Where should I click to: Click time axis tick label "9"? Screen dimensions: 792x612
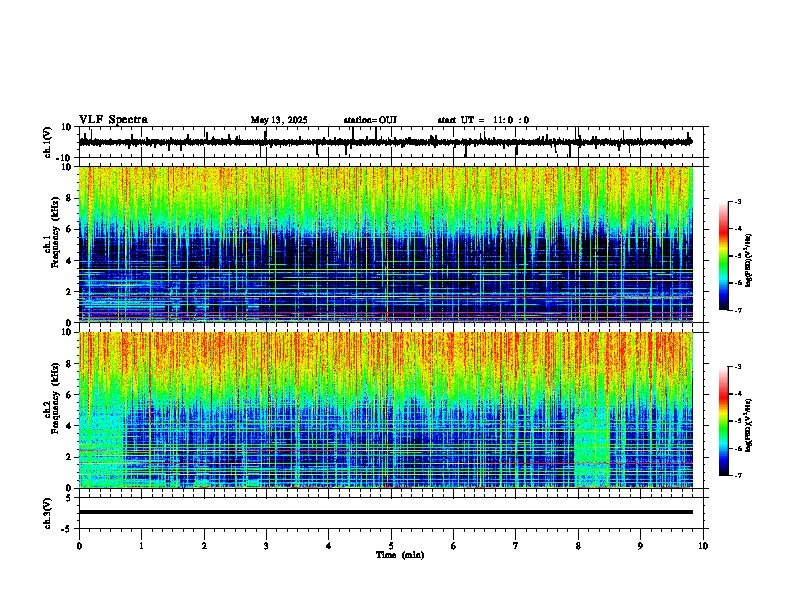point(640,546)
